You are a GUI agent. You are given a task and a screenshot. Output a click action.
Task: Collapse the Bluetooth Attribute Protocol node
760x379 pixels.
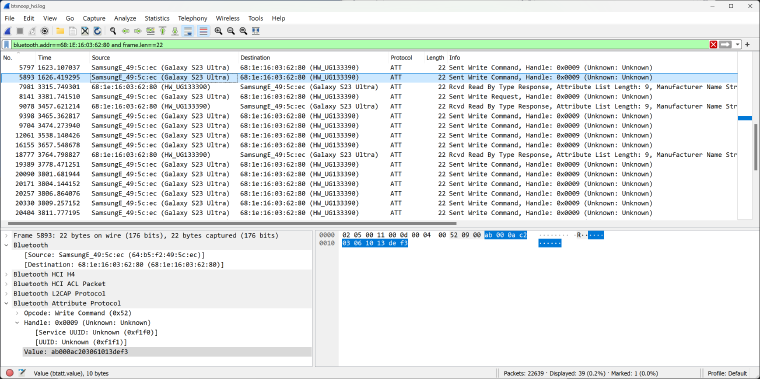(x=6, y=303)
